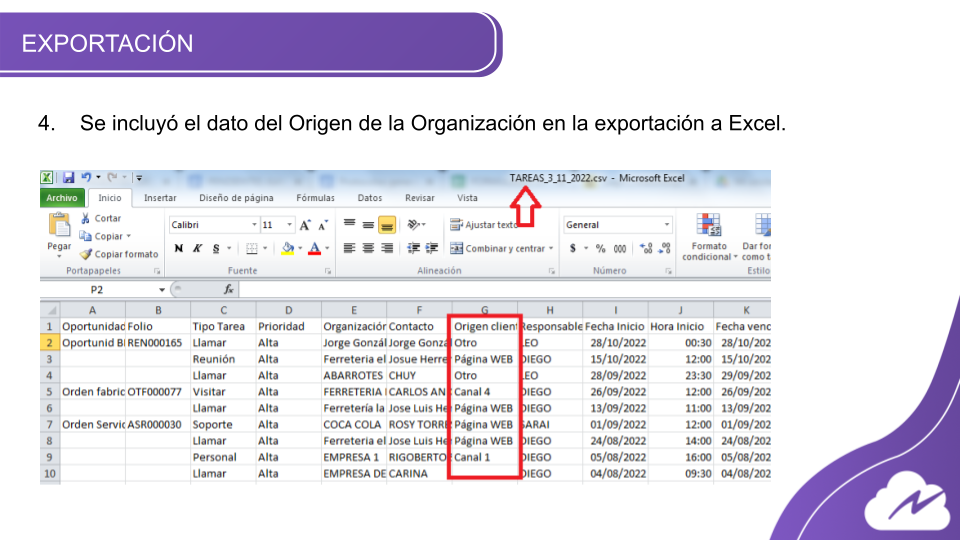Viewport: 960px width, 540px height.
Task: Switch to the Insertar tab
Action: (160, 198)
